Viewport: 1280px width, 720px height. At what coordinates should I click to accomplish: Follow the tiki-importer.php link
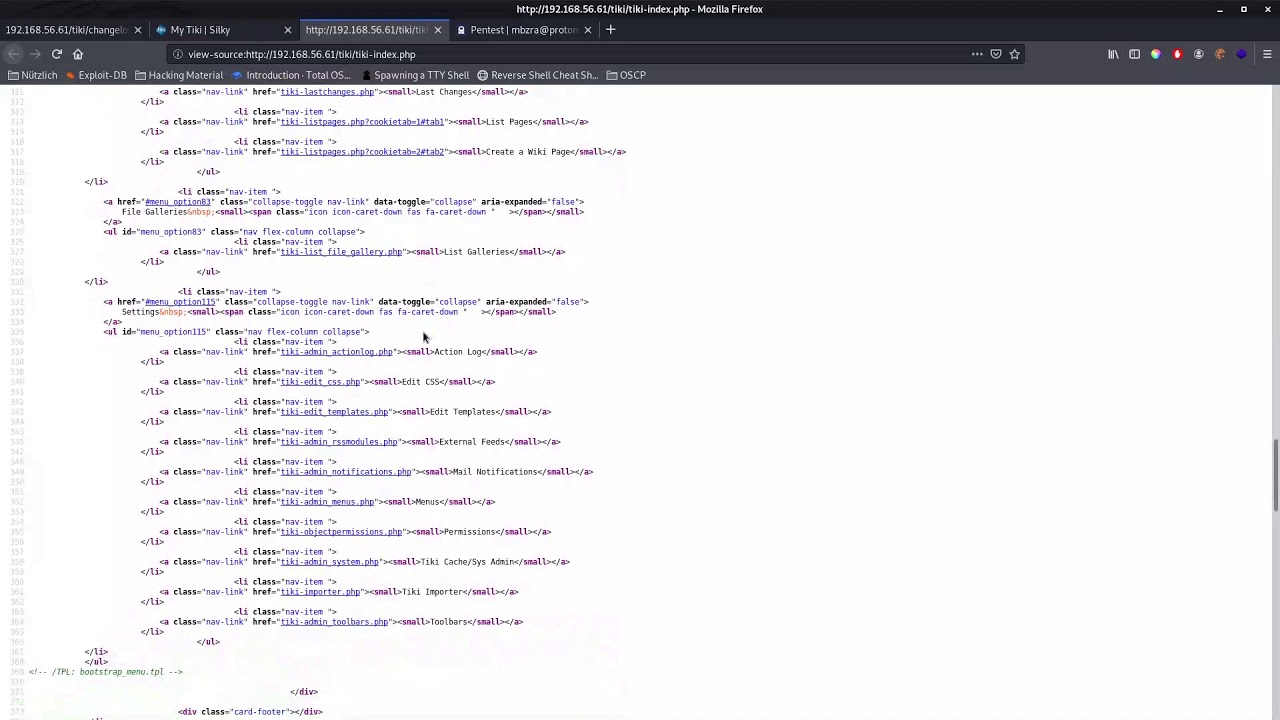(320, 592)
